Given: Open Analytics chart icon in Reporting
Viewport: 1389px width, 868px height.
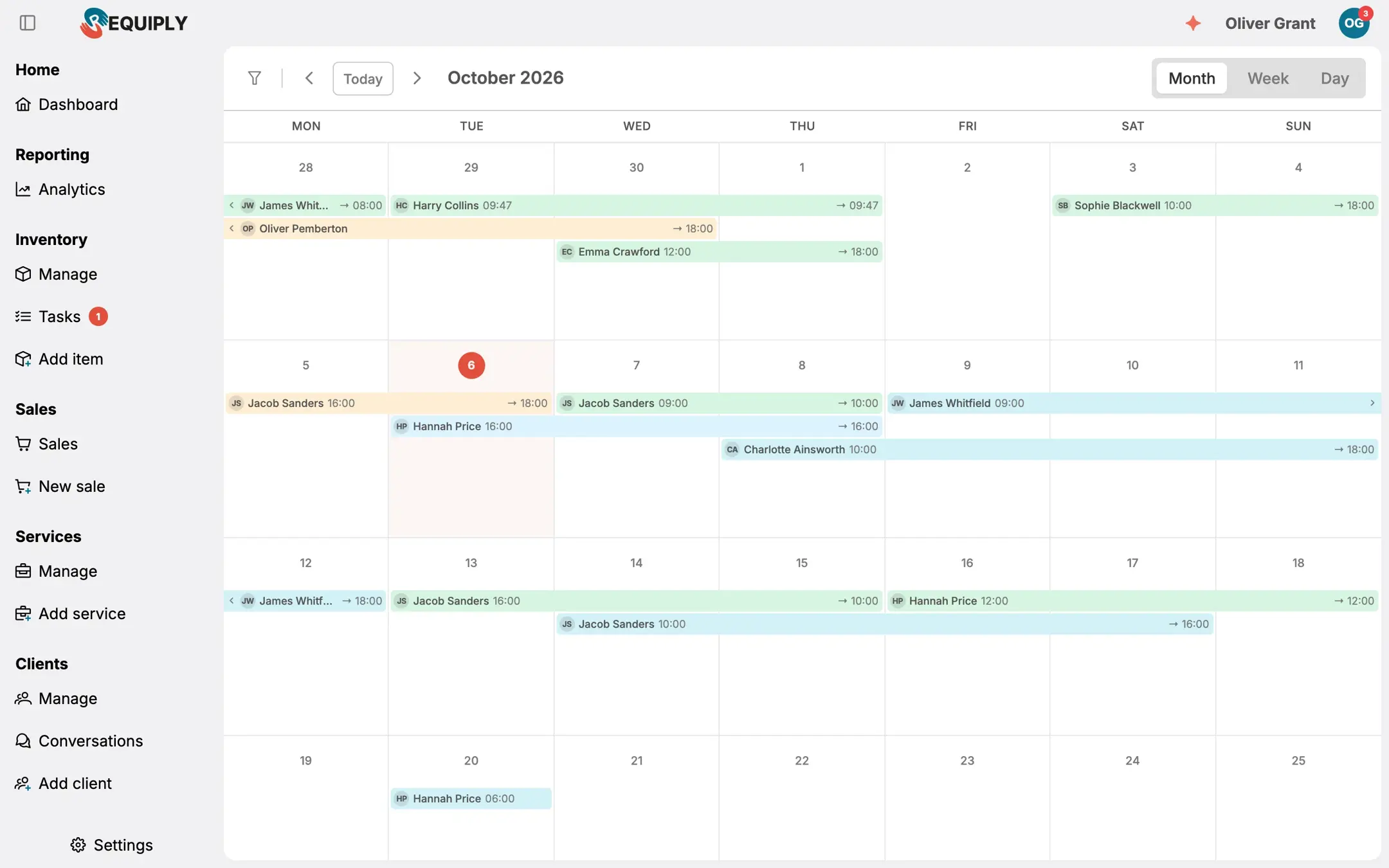Looking at the screenshot, I should [23, 189].
